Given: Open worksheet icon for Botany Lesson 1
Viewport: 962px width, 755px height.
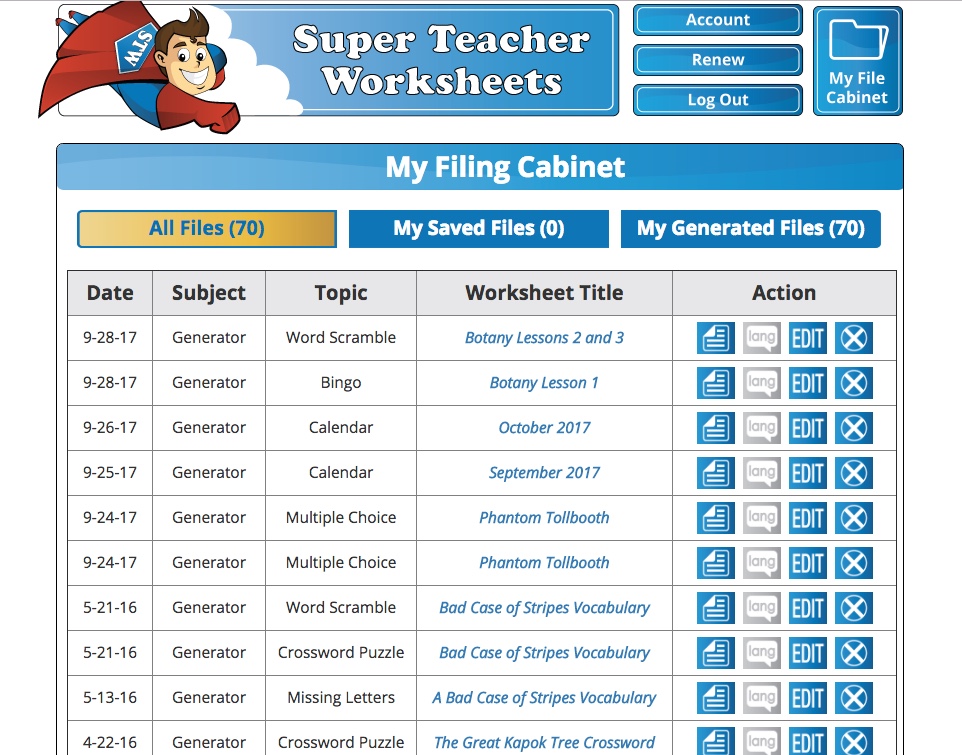Looking at the screenshot, I should pyautogui.click(x=715, y=383).
